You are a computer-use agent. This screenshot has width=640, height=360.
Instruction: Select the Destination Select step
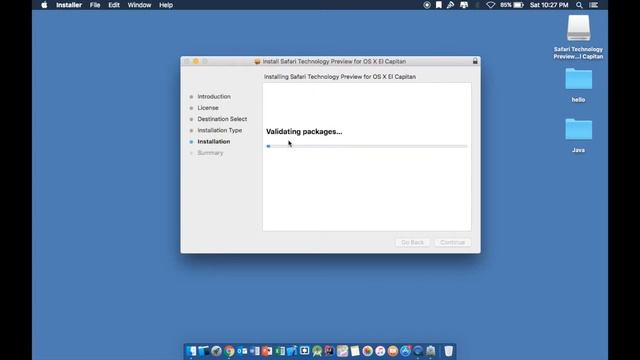click(222, 119)
